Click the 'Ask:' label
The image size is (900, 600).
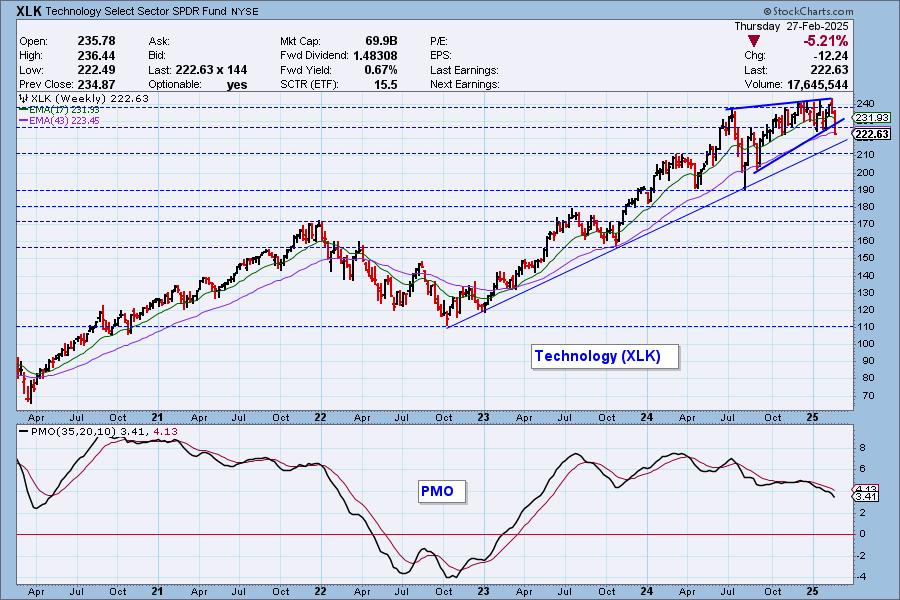click(x=159, y=41)
